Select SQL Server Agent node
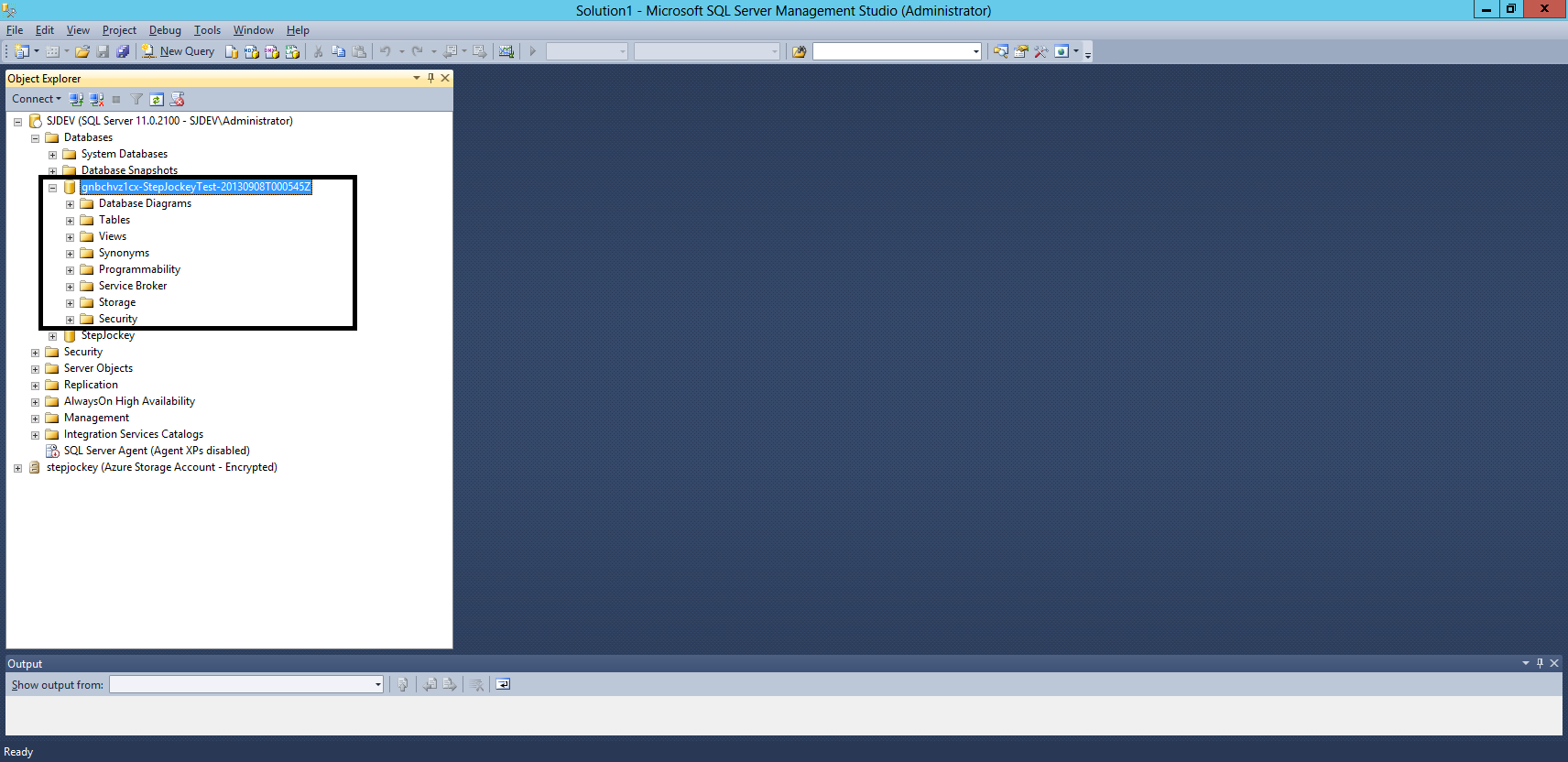This screenshot has width=1568, height=762. (157, 451)
